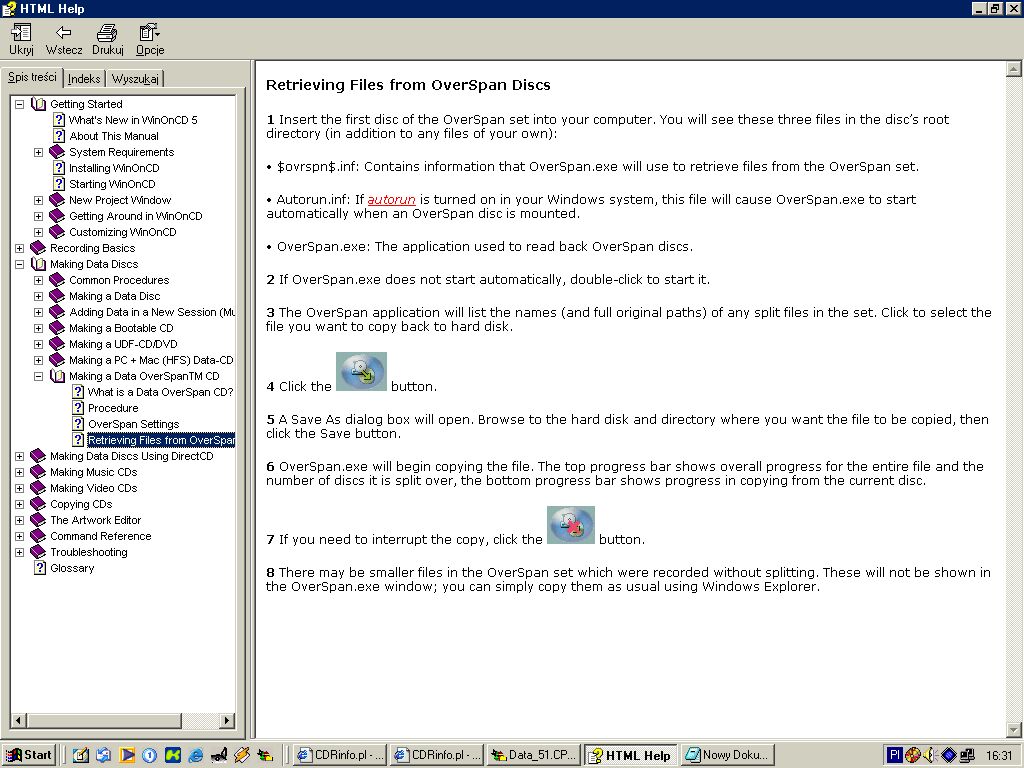Click the book icon beside The Artwork Editor
Screen dimensions: 1024x768
pyautogui.click(x=39, y=520)
